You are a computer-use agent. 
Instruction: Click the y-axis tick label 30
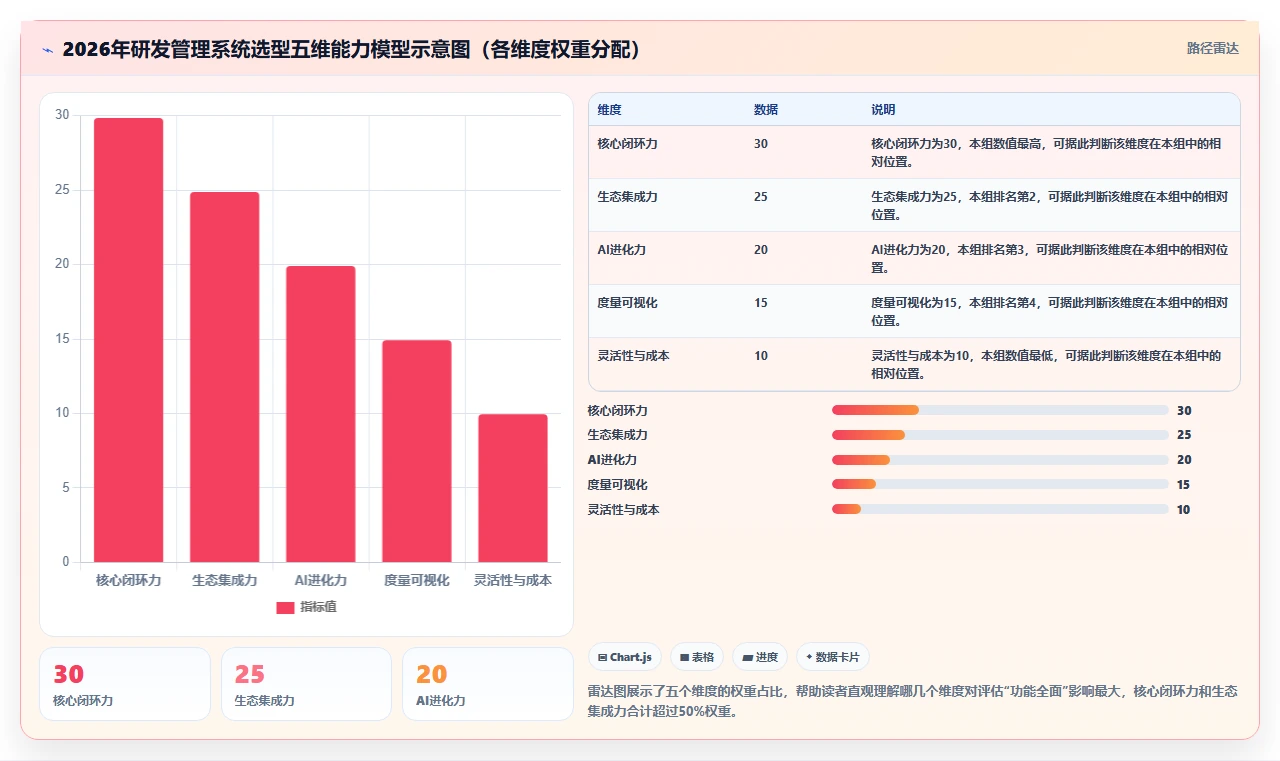point(62,115)
